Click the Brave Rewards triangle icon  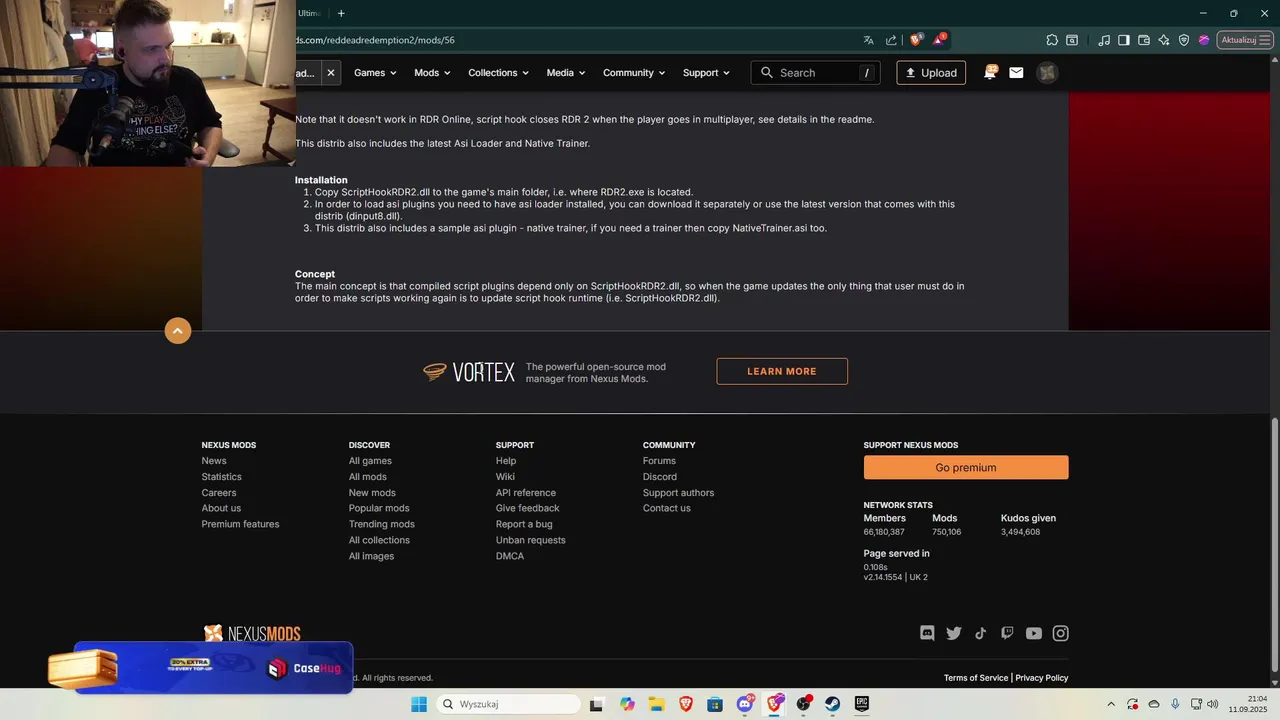[939, 40]
